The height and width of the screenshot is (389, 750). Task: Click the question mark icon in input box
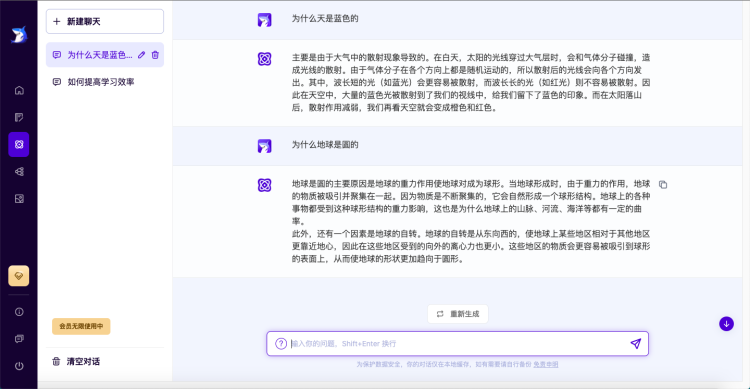point(281,344)
